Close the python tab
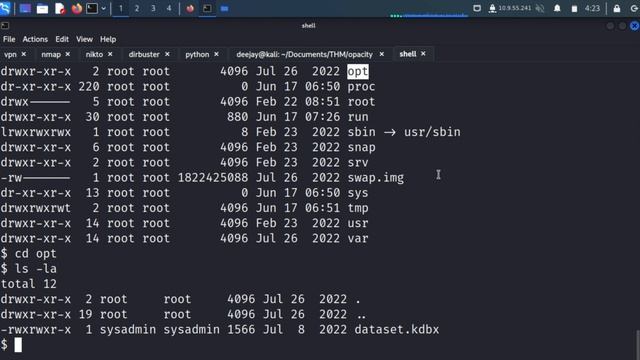Screen dimensions: 640x360 tap(216, 54)
